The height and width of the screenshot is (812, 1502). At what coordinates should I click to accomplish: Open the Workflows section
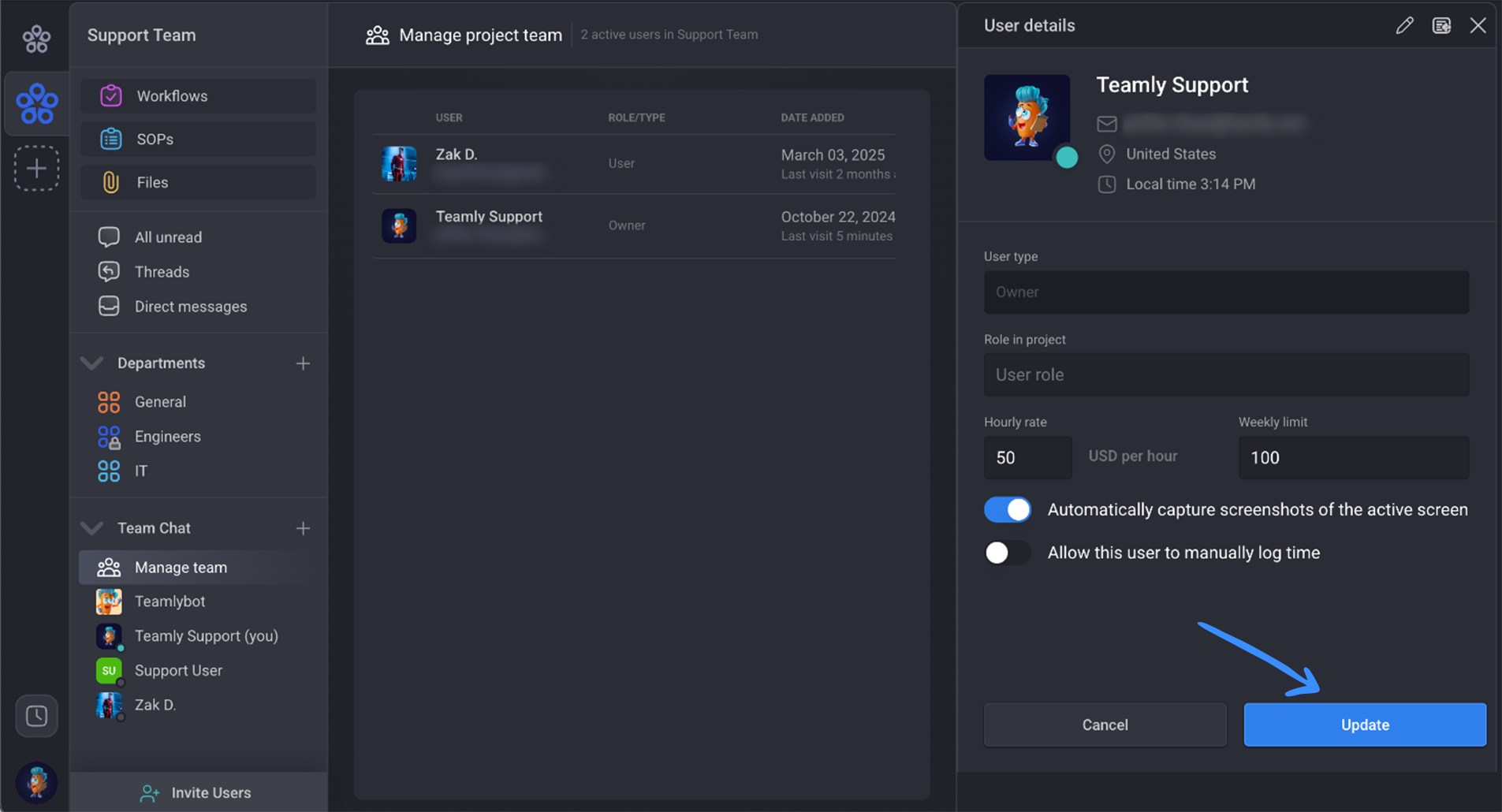click(x=198, y=95)
